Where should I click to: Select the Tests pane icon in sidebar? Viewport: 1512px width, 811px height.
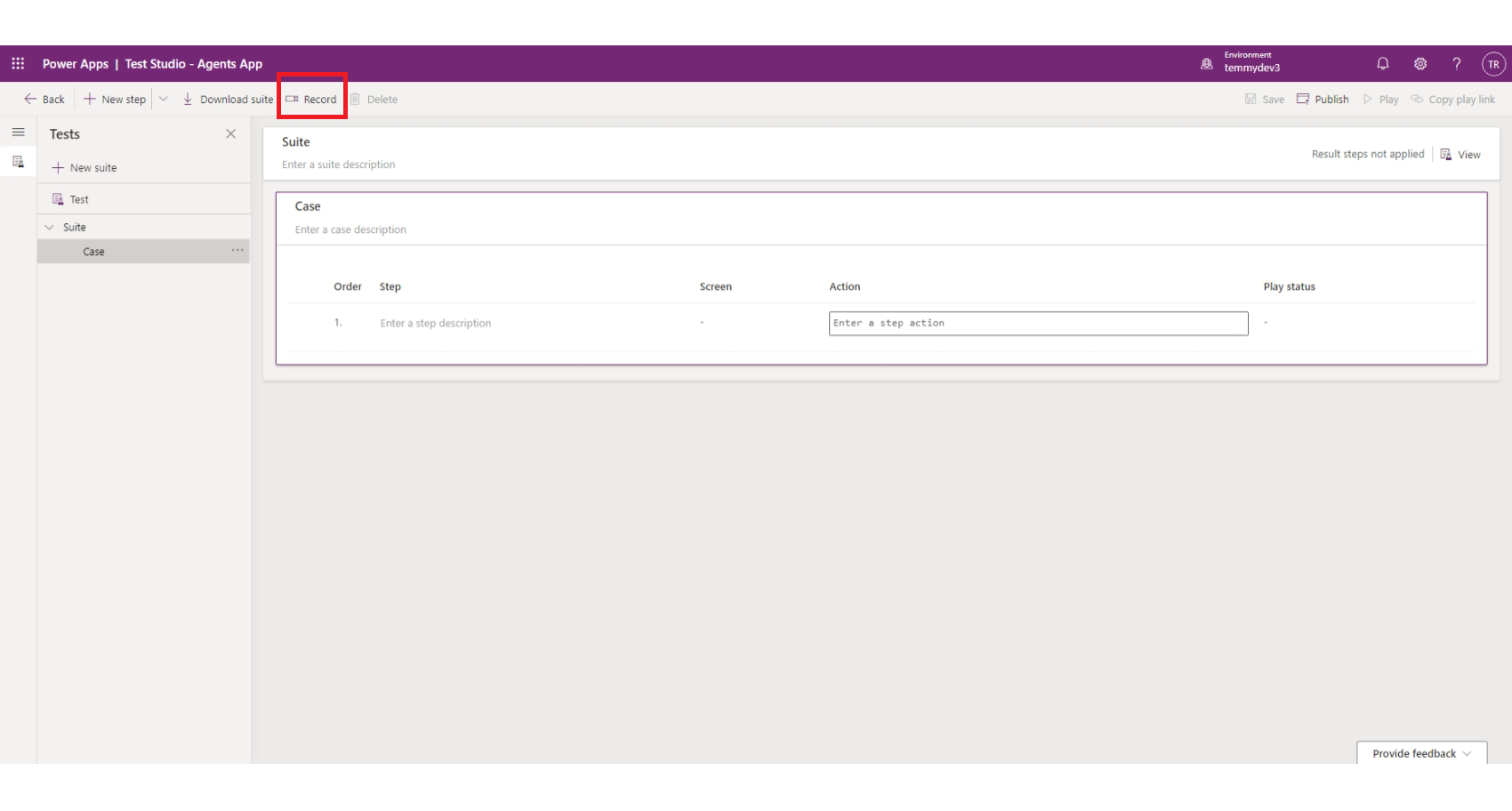(18, 162)
